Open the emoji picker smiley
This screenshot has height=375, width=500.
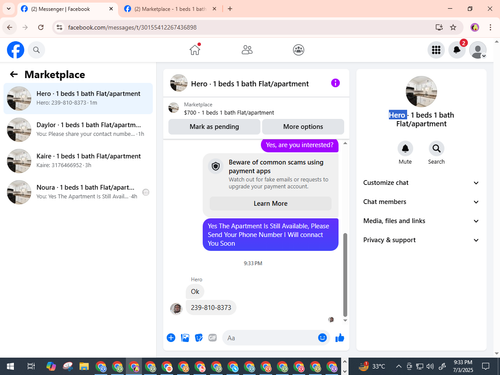coord(322,338)
